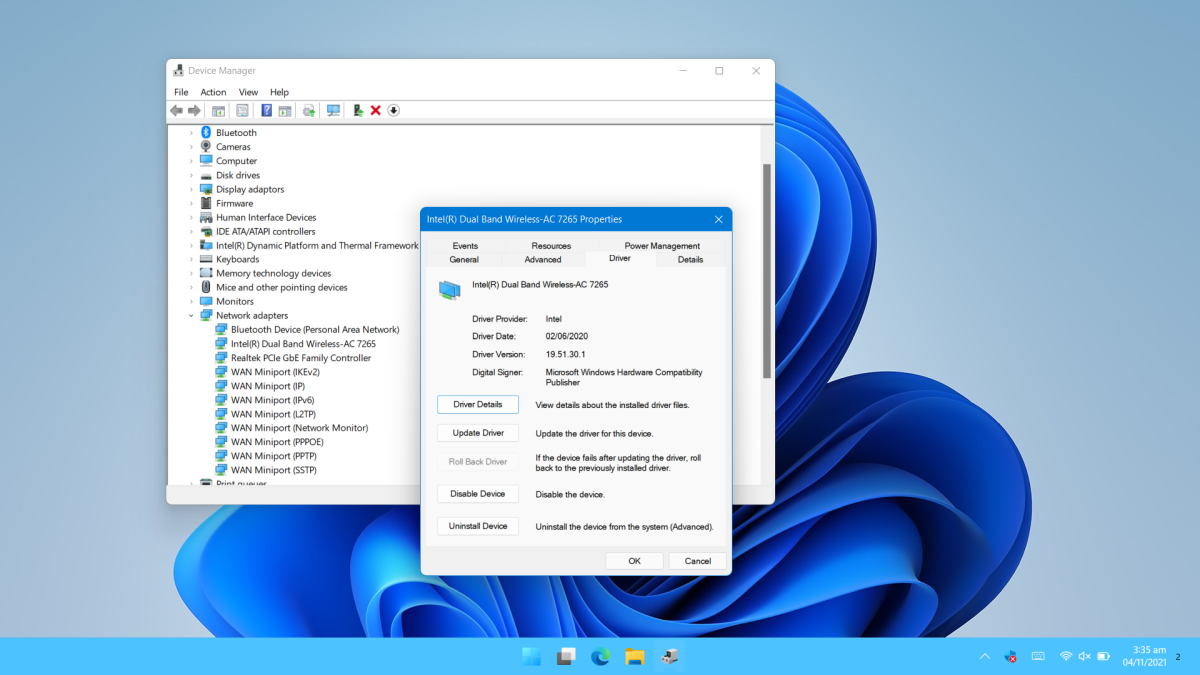Open the Help menu
Screen dimensions: 1200x675
pyautogui.click(x=279, y=92)
